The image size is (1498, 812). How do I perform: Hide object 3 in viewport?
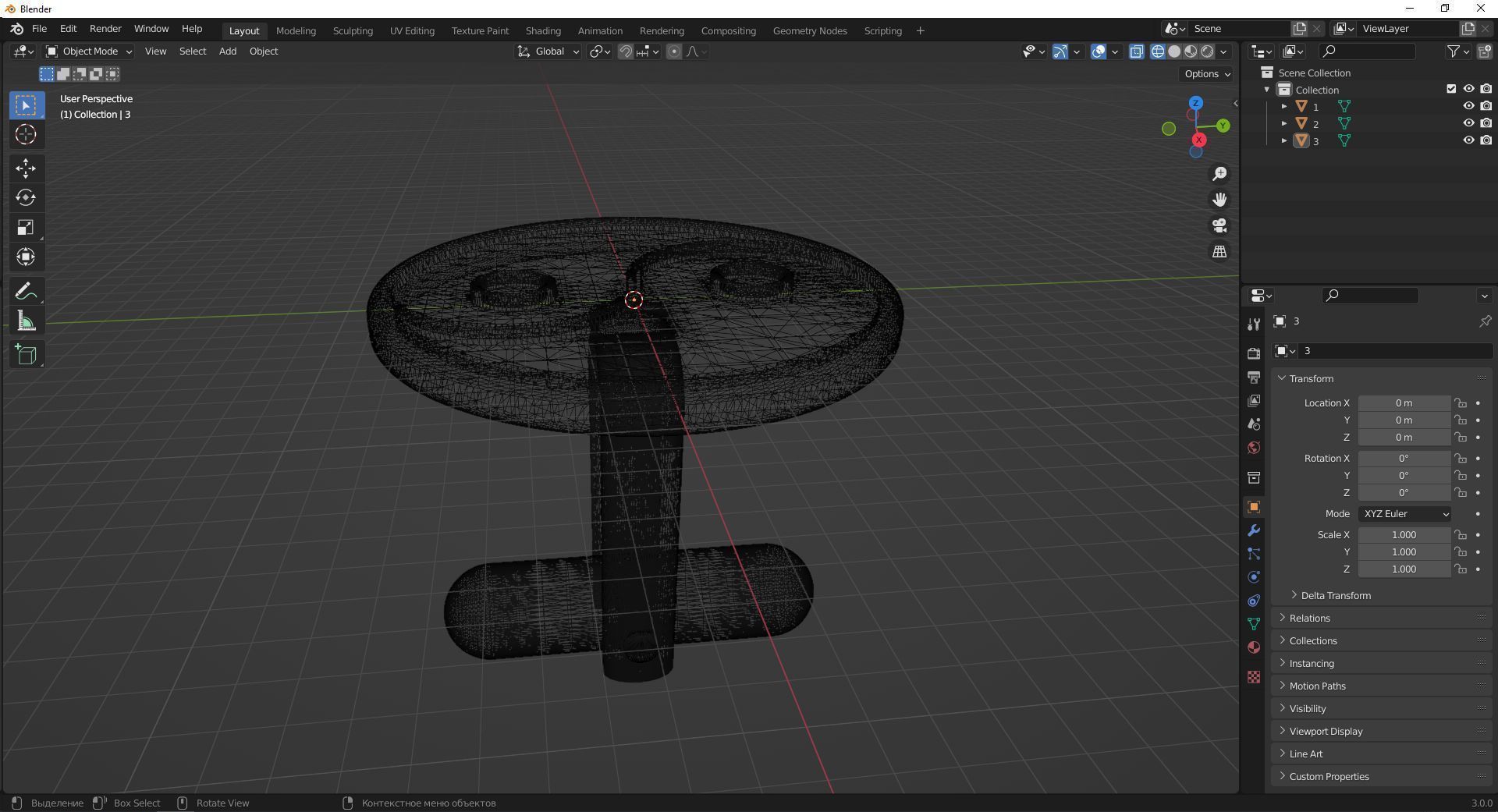point(1468,140)
